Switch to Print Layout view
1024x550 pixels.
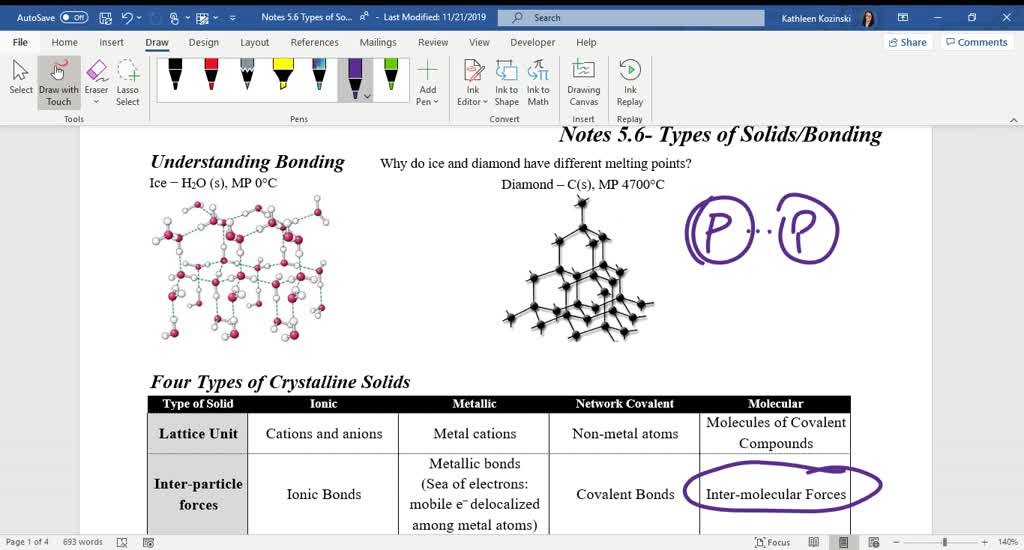tap(844, 542)
